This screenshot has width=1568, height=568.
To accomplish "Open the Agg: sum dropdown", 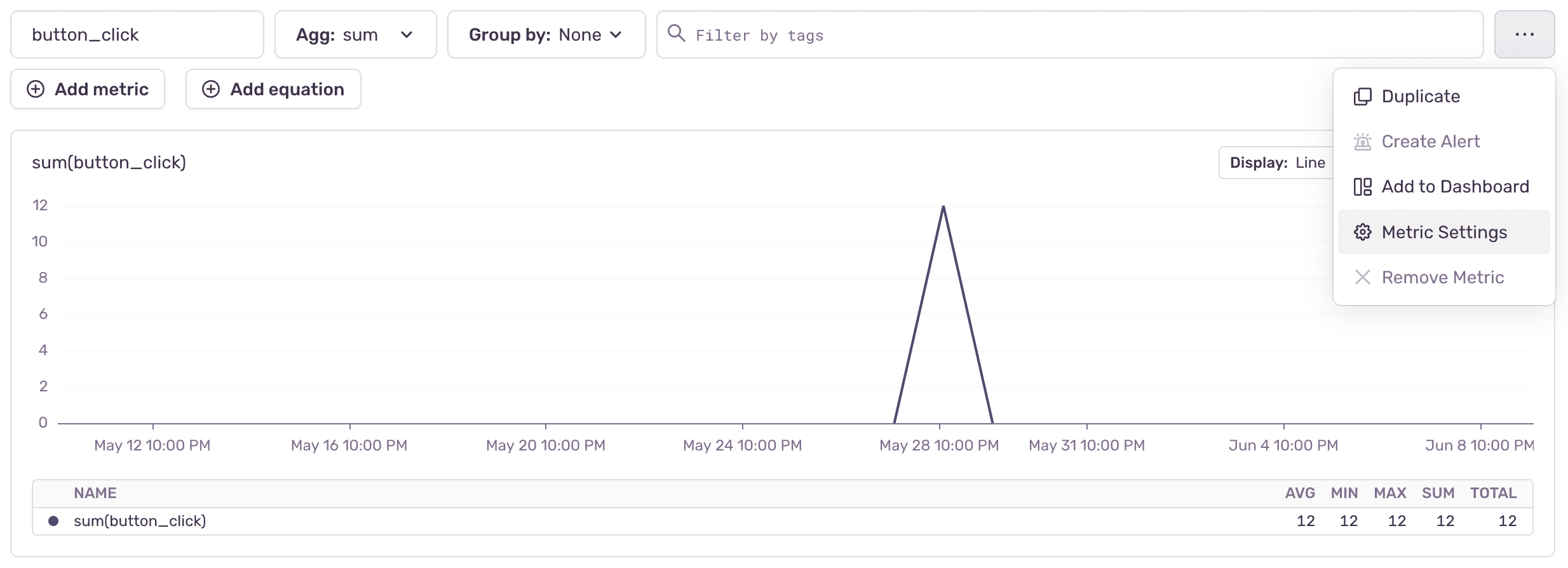I will [x=355, y=35].
